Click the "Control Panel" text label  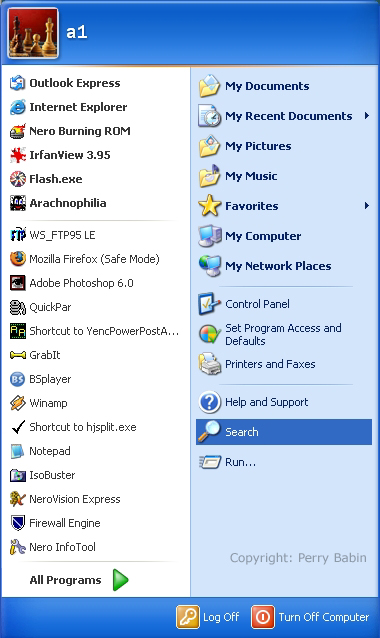pyautogui.click(x=257, y=304)
